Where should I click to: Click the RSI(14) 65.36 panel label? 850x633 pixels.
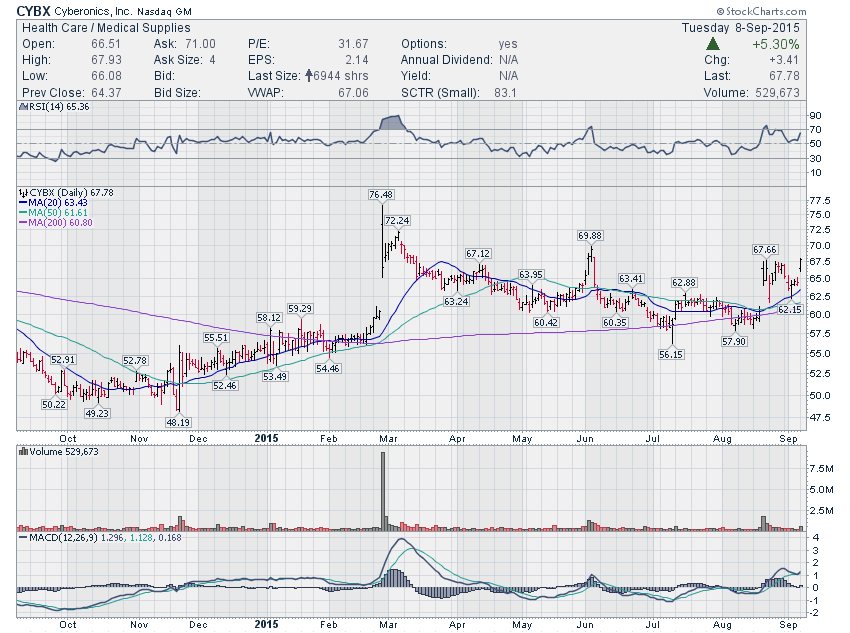(59, 107)
